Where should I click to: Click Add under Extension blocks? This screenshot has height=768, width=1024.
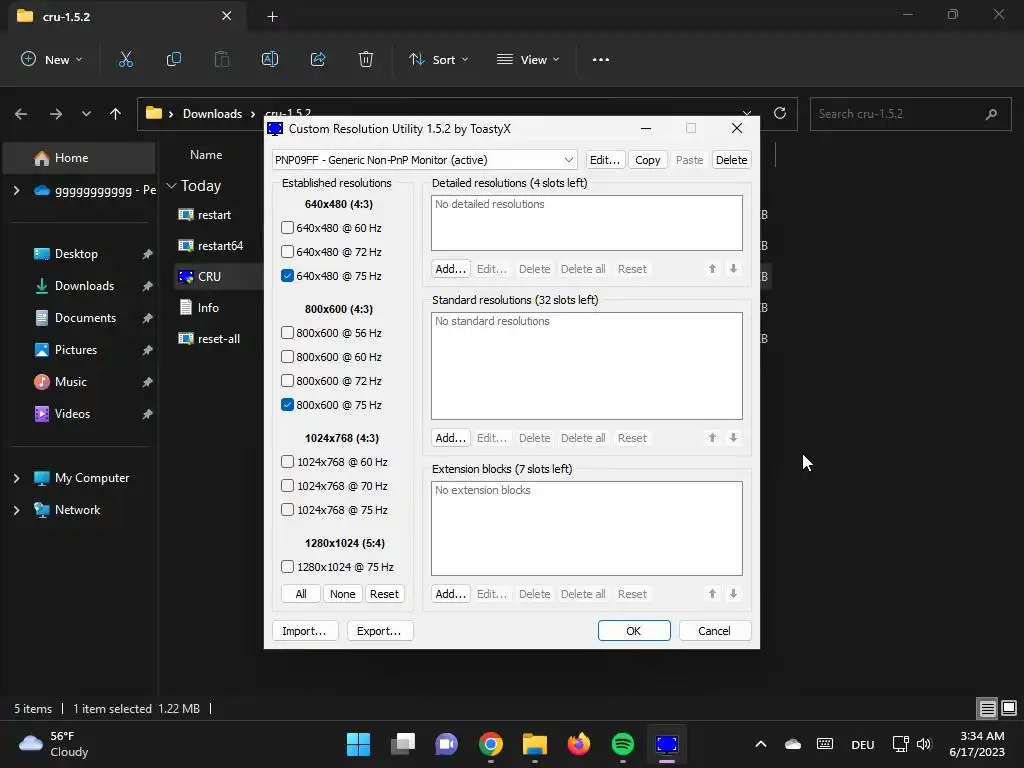(451, 594)
